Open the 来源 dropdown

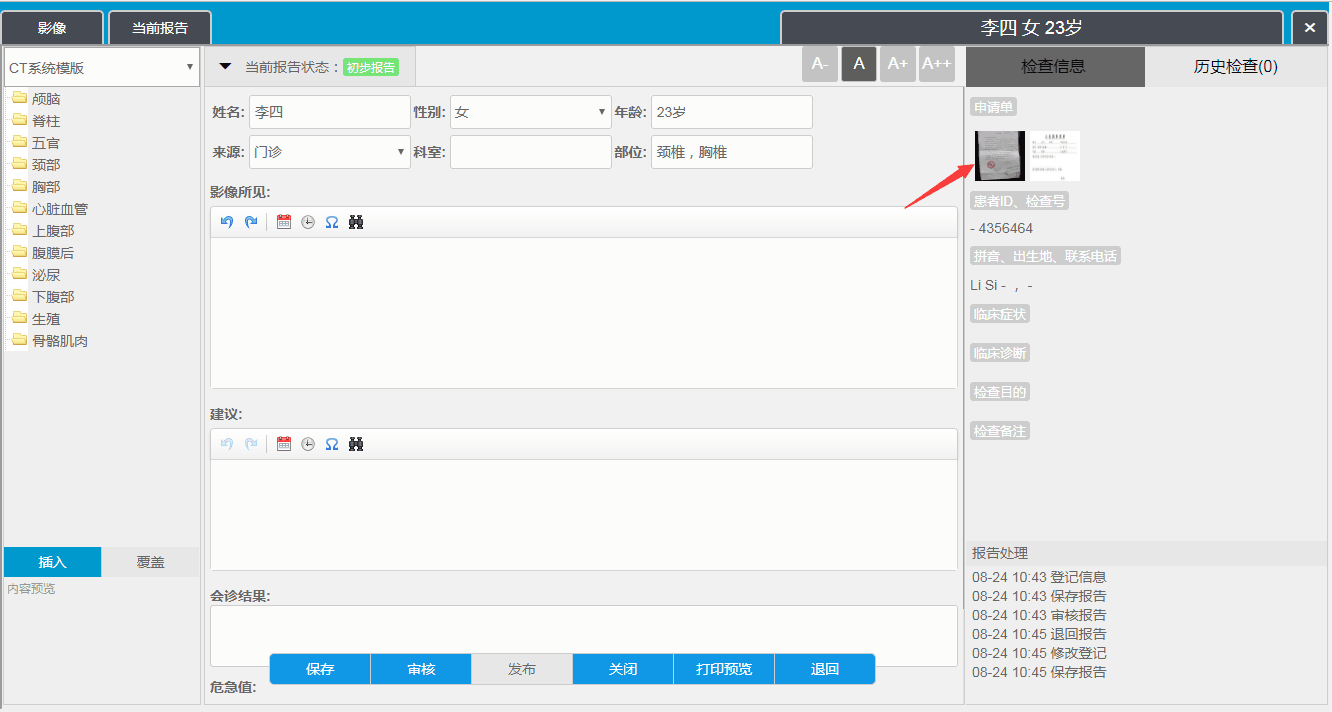tap(329, 152)
